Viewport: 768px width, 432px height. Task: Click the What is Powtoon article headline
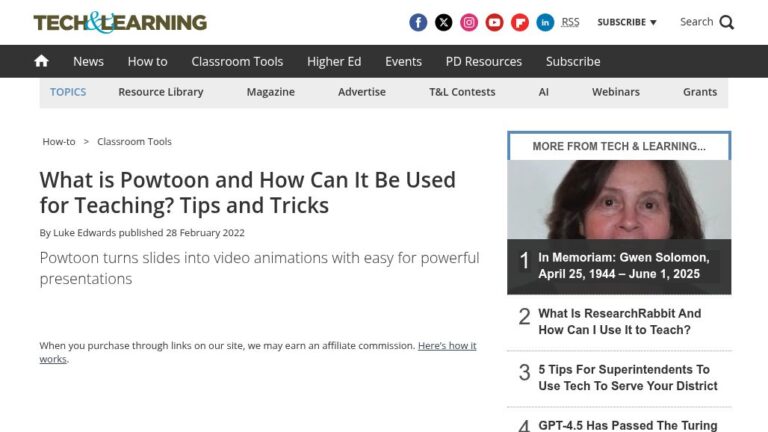tap(247, 192)
